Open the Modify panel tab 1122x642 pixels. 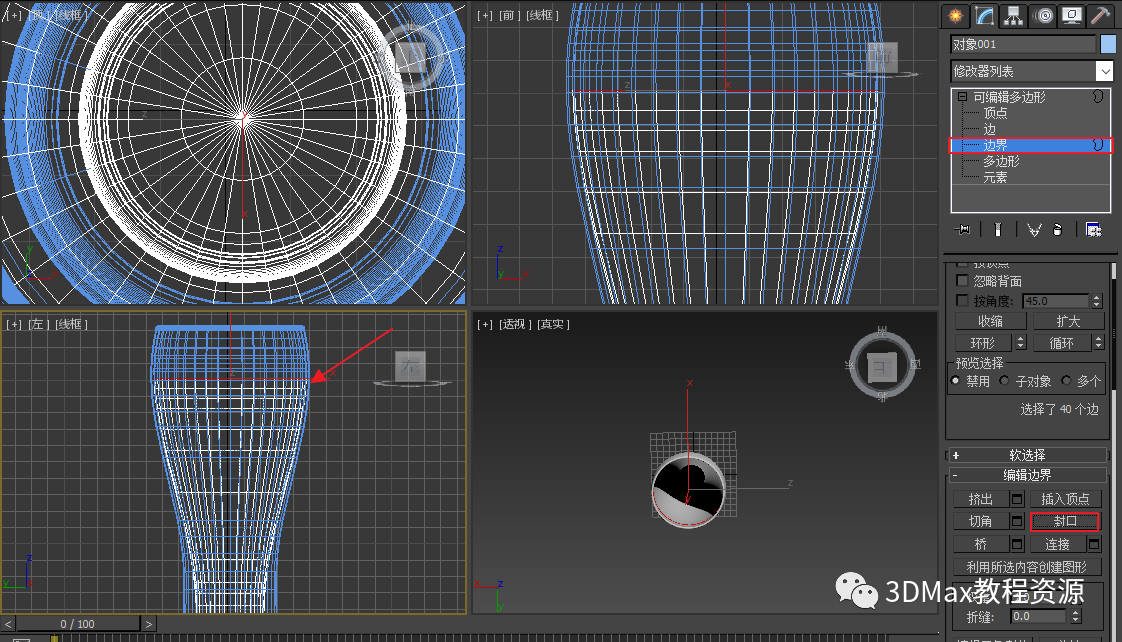point(985,16)
